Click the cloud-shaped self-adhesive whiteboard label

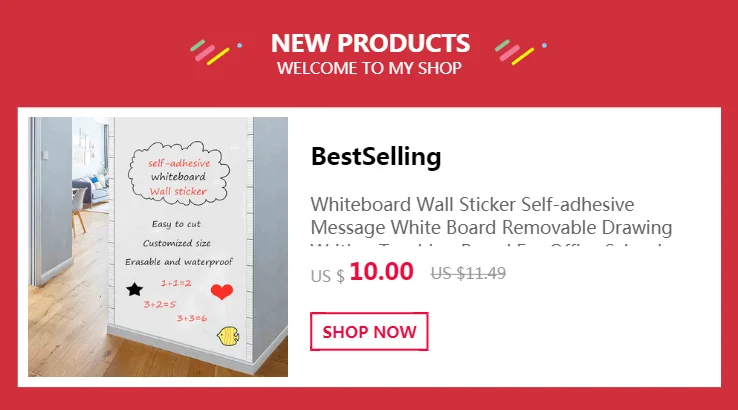tap(178, 174)
